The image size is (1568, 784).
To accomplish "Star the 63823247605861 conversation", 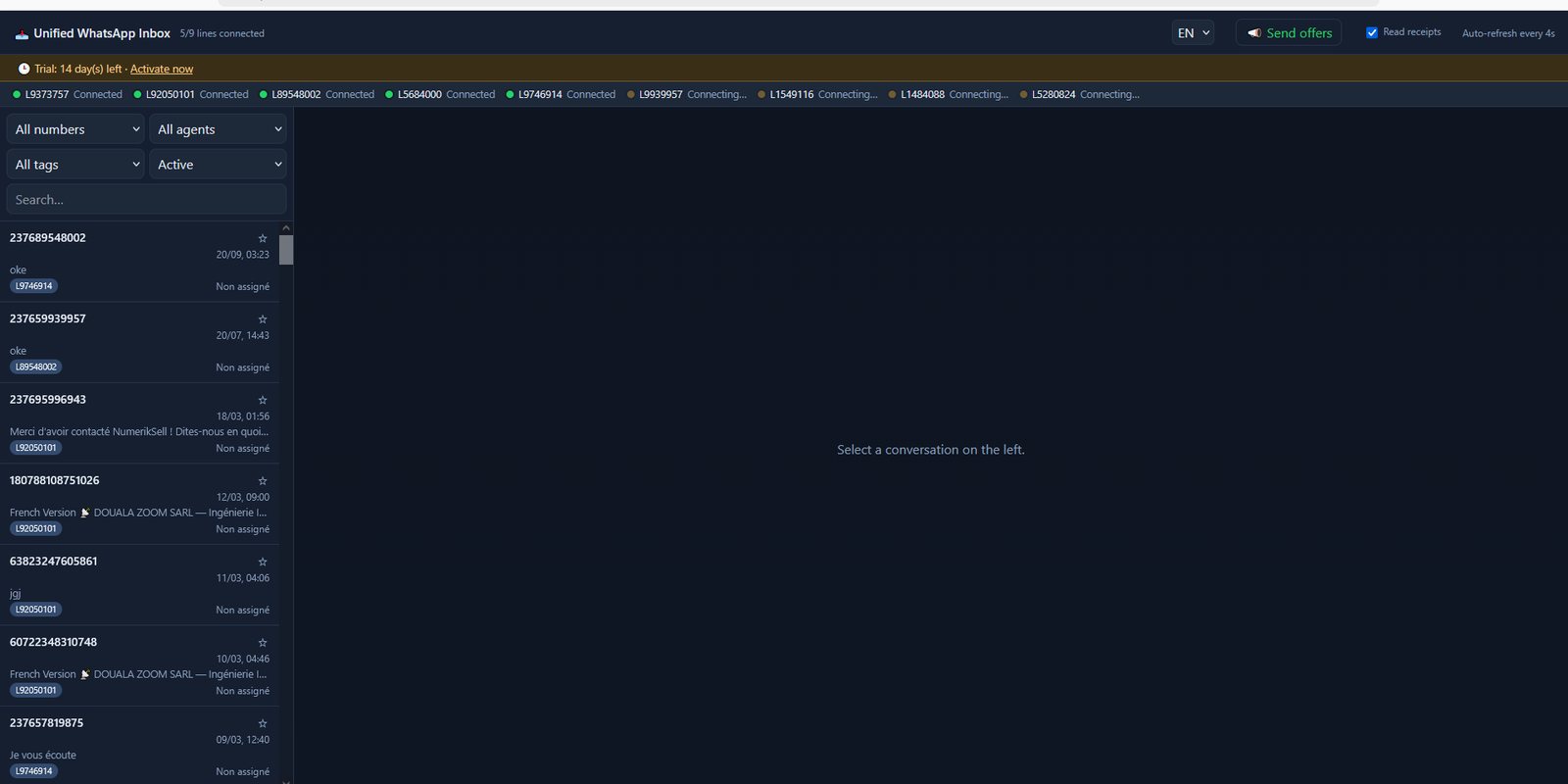I will tap(263, 562).
